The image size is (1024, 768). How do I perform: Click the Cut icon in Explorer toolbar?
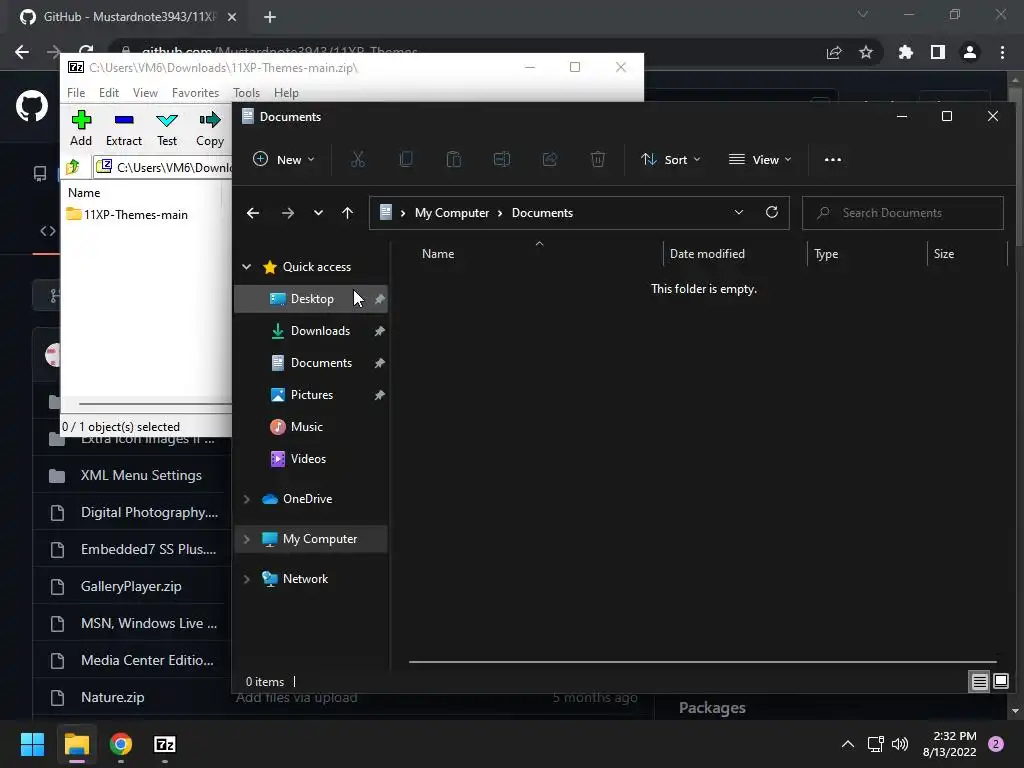coord(358,159)
